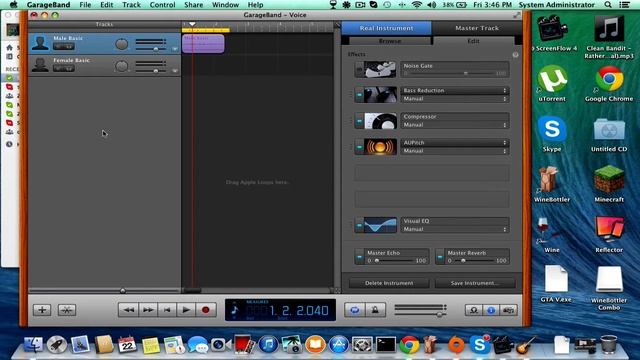Start recording with the red record button
640x360 pixels.
206,310
